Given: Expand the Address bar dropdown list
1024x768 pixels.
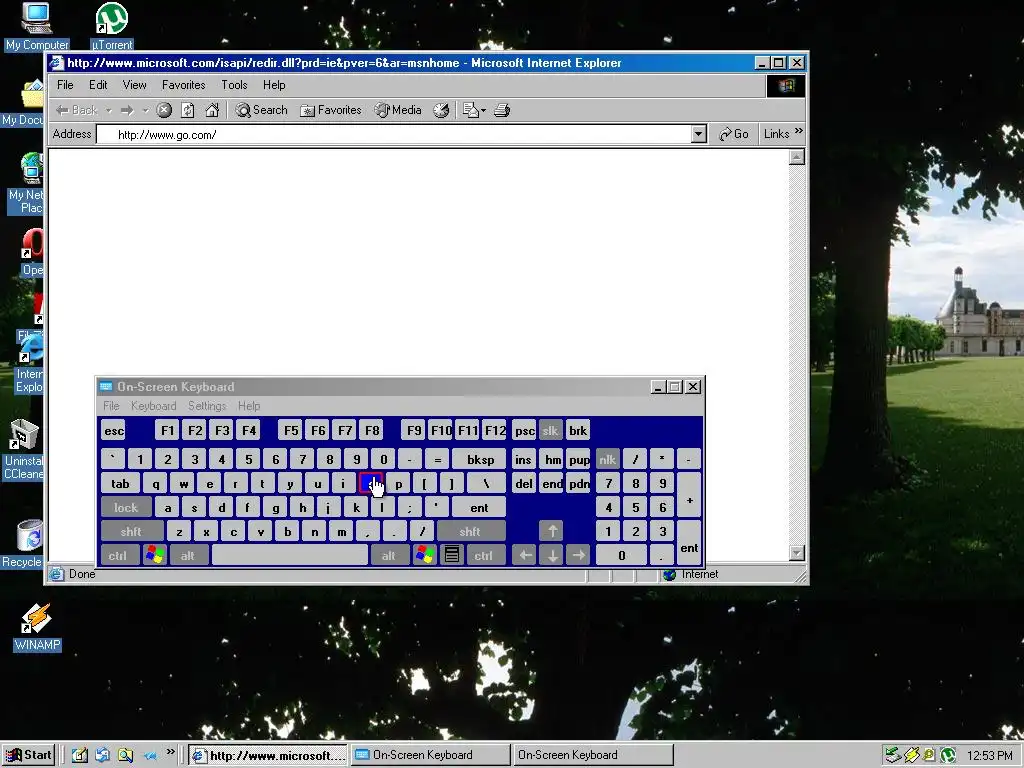Looking at the screenshot, I should tap(699, 135).
